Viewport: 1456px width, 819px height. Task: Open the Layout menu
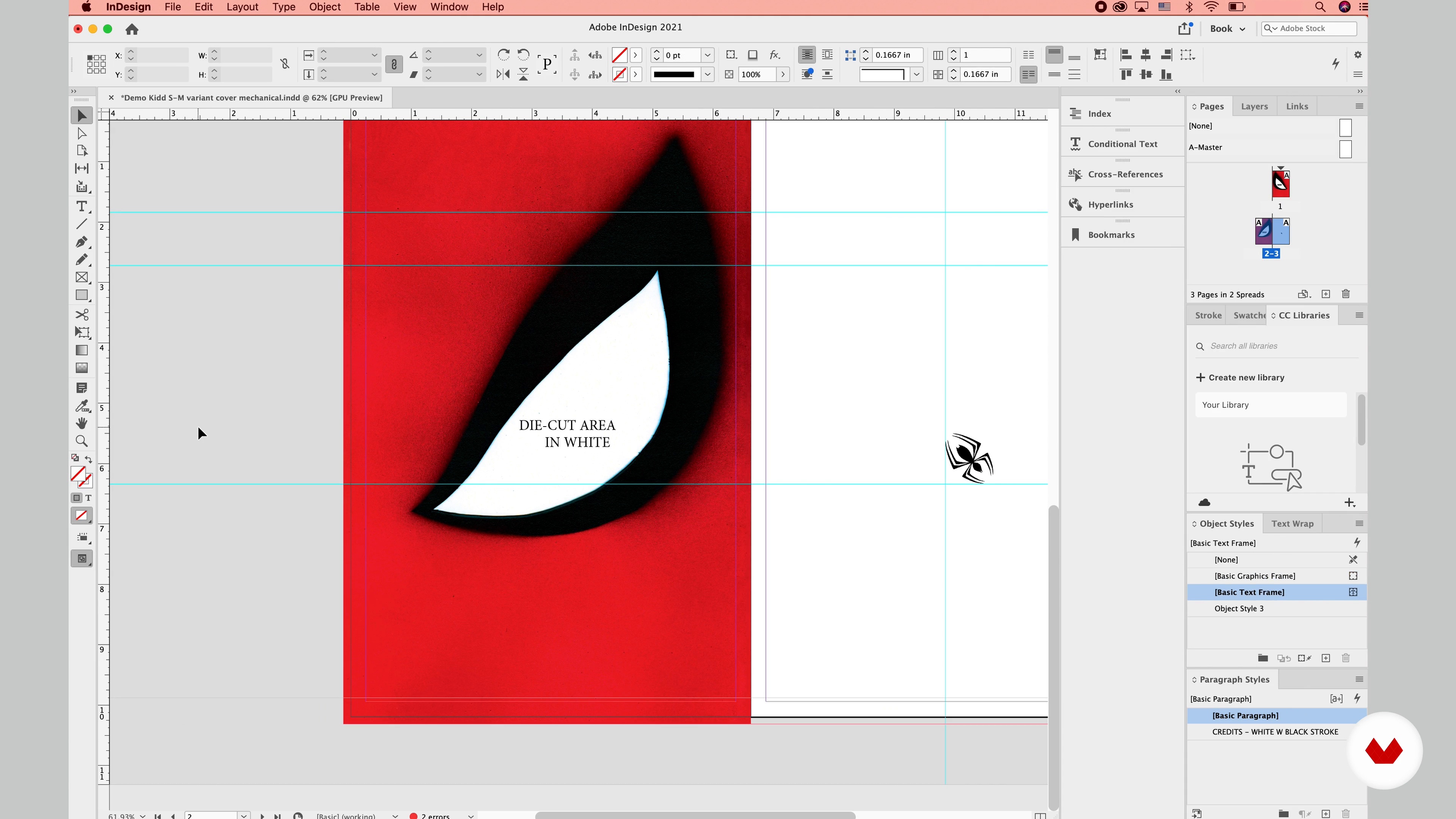point(243,7)
